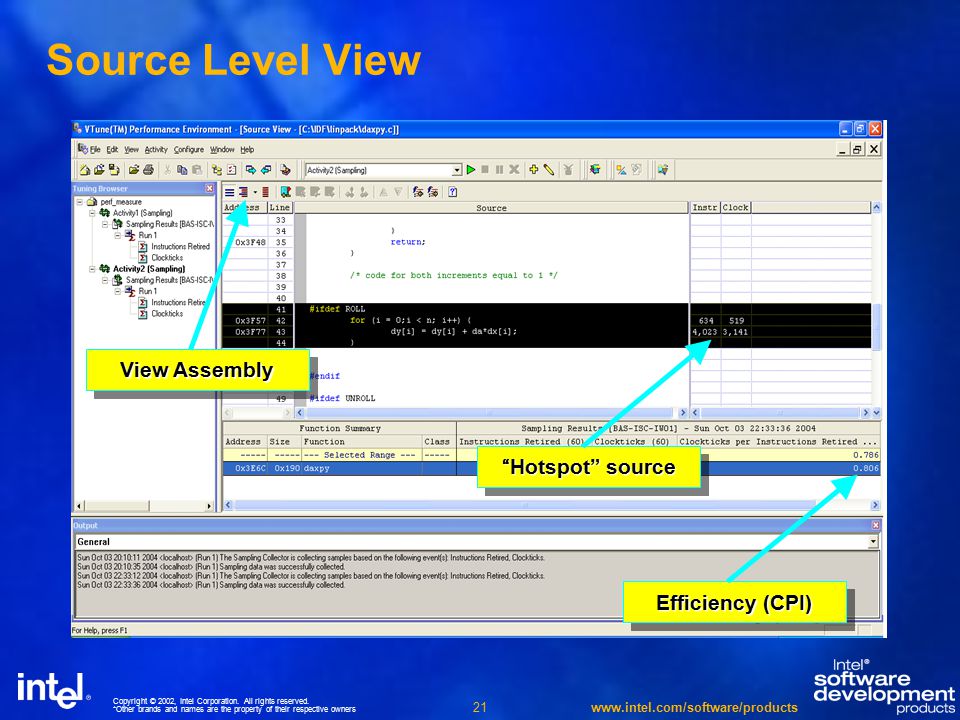Click the checklist properties icon in the main toolbar
Screen dimensions: 960x720
click(x=231, y=170)
